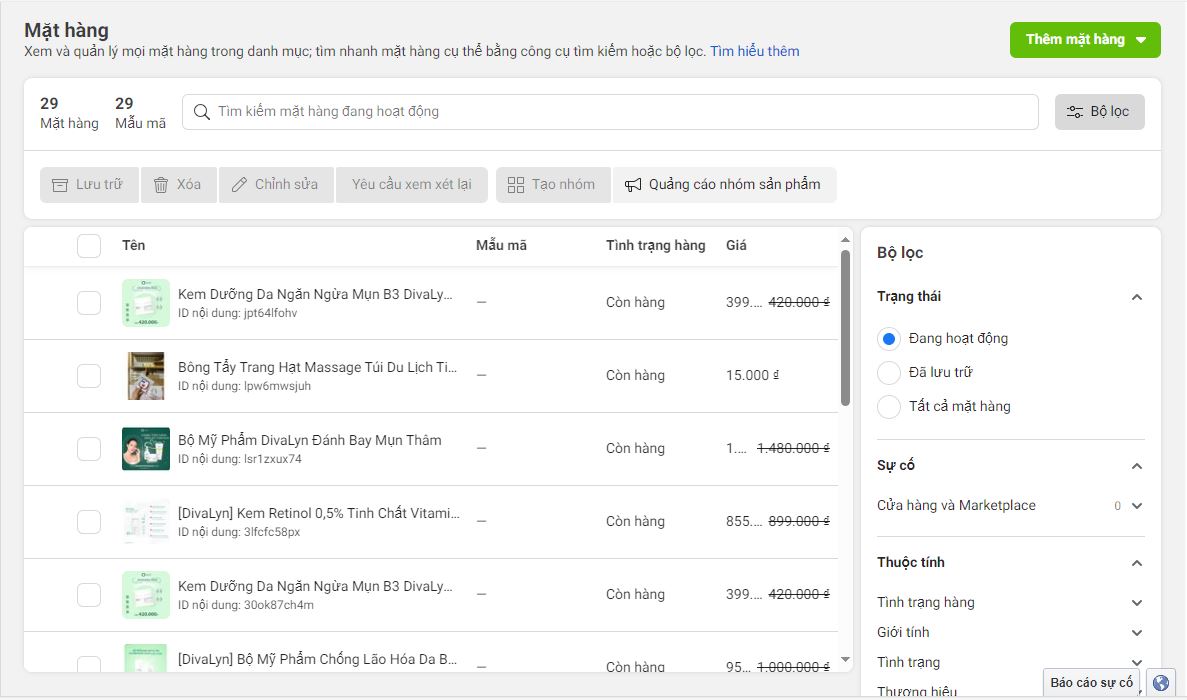Expand the Giới tính attribute filter

[1136, 633]
